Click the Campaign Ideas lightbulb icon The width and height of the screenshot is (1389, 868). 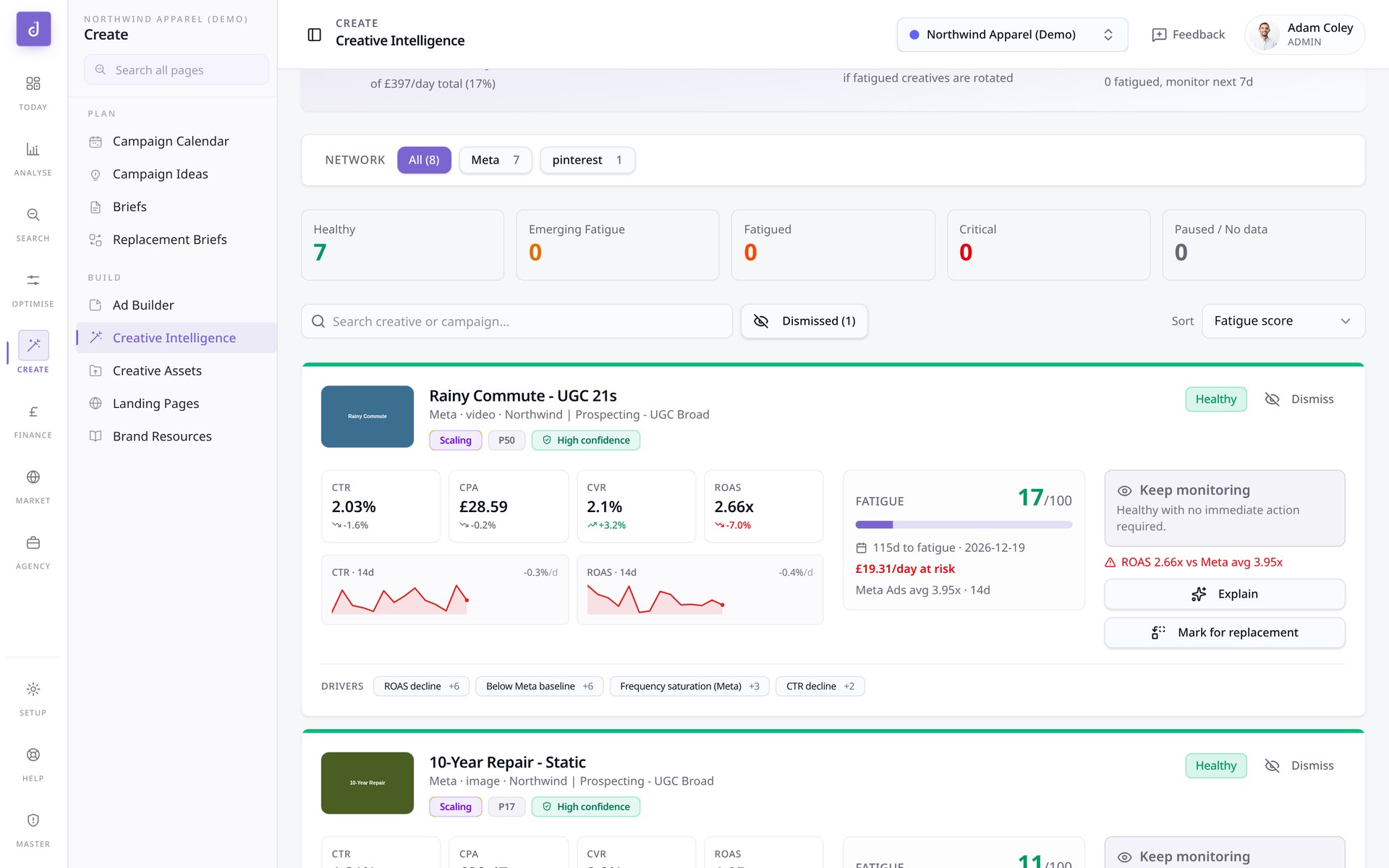click(x=95, y=174)
